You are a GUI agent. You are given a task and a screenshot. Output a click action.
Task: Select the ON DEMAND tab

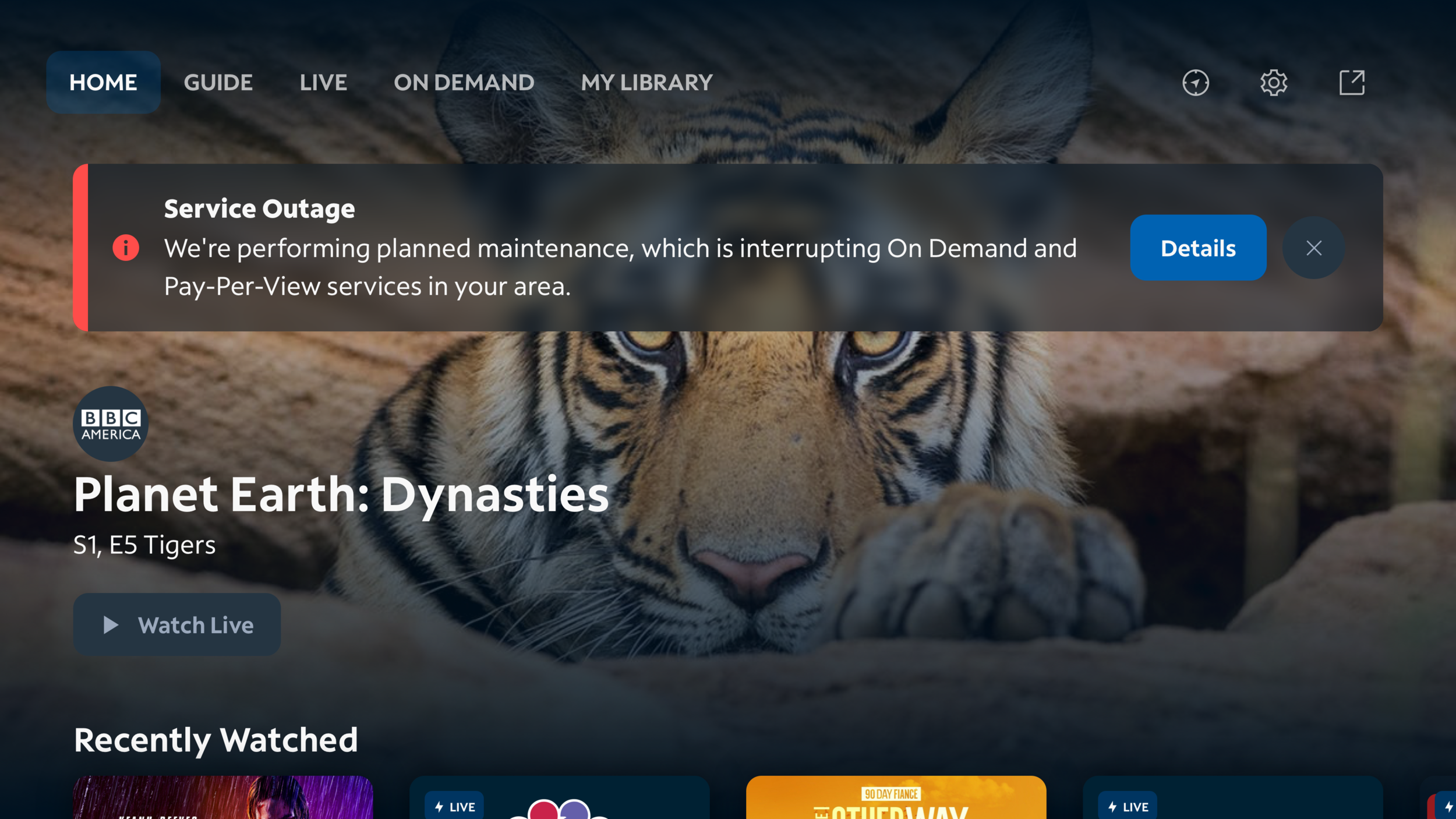[x=464, y=83]
